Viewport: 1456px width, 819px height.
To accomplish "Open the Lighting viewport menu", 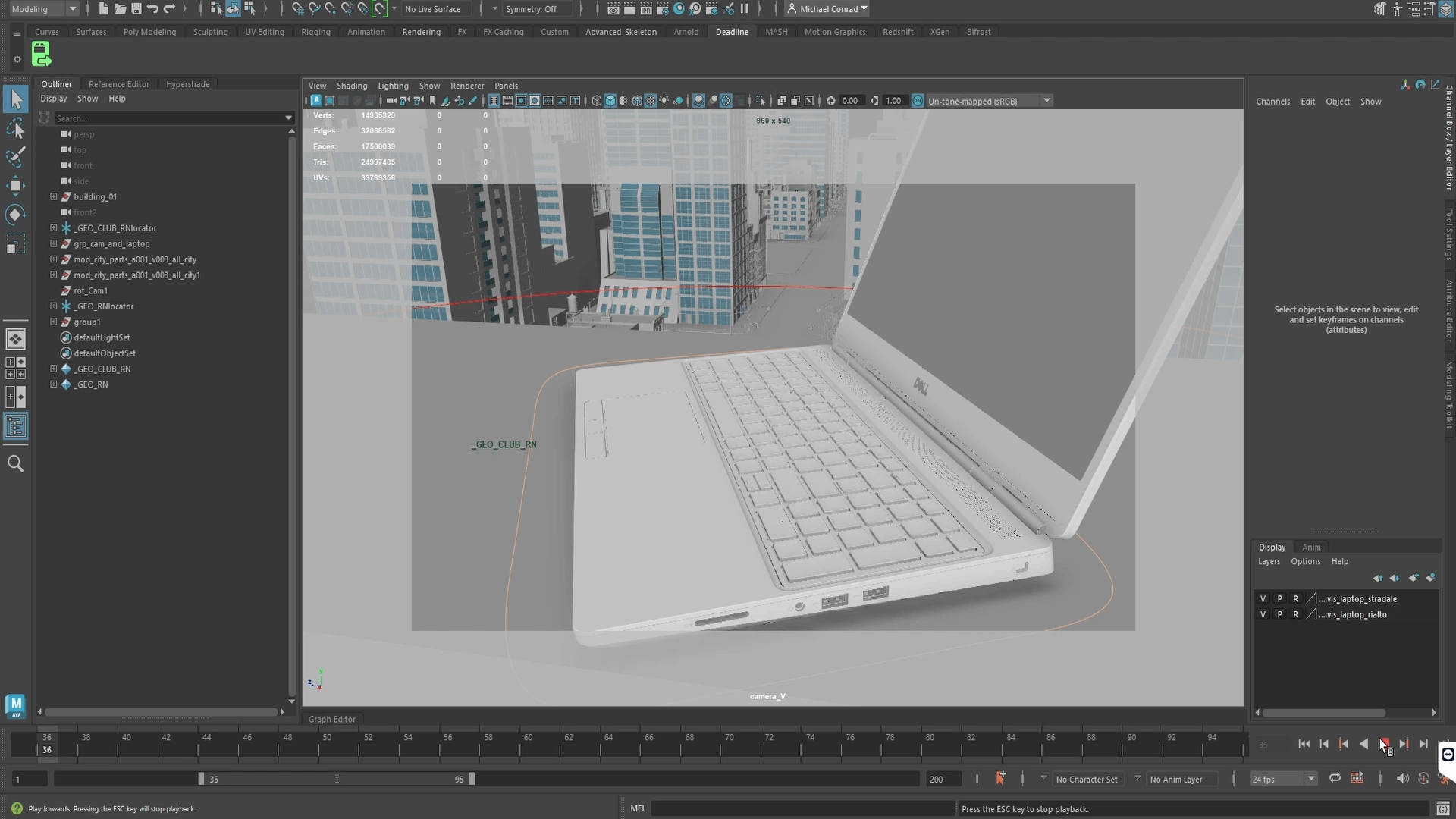I will [x=393, y=86].
